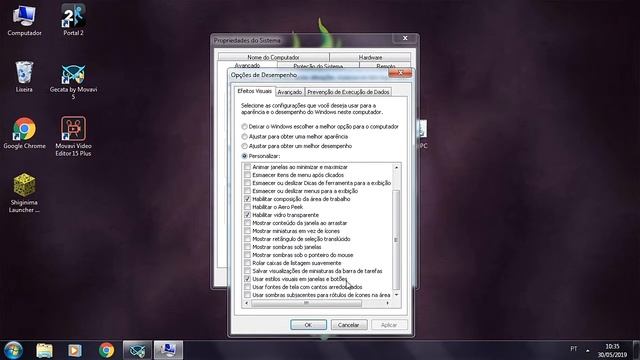Image resolution: width=640 pixels, height=360 pixels.
Task: Open Proteção do Sistema tab behind dialog
Action: (318, 66)
